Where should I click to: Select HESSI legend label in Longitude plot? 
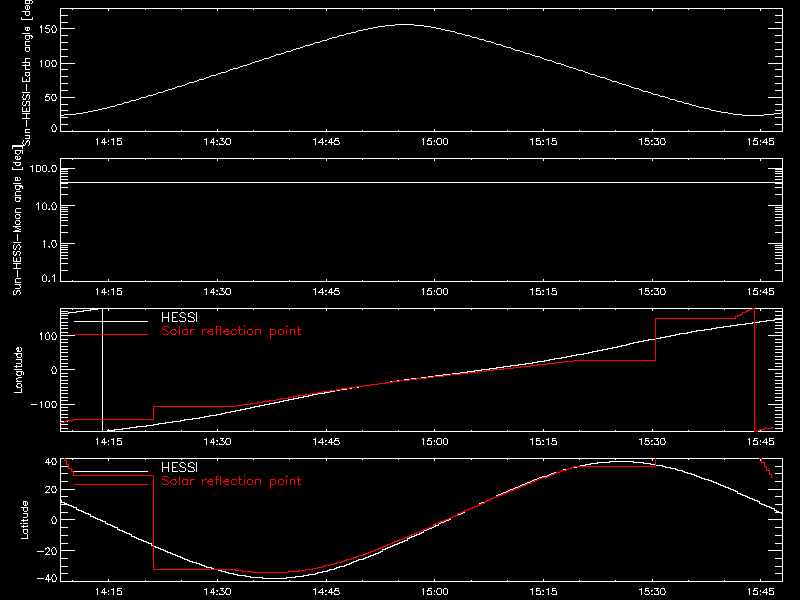[179, 317]
